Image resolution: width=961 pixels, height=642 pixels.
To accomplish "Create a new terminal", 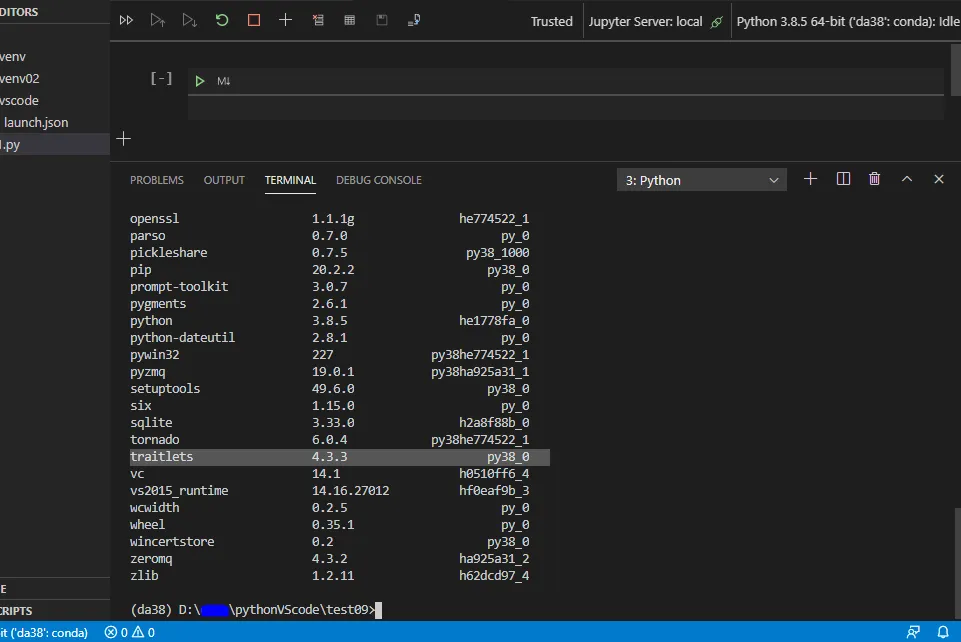I will (x=811, y=179).
